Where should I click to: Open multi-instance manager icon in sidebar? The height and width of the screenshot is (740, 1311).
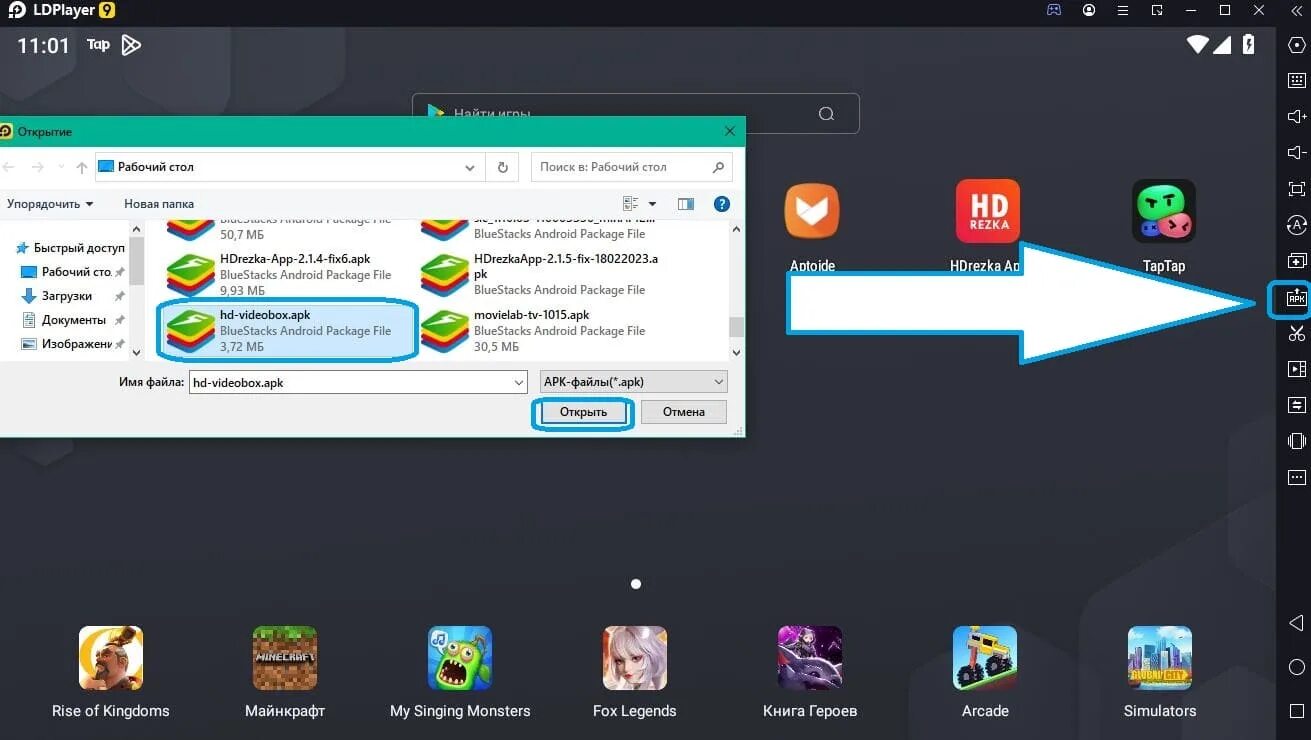(1297, 261)
